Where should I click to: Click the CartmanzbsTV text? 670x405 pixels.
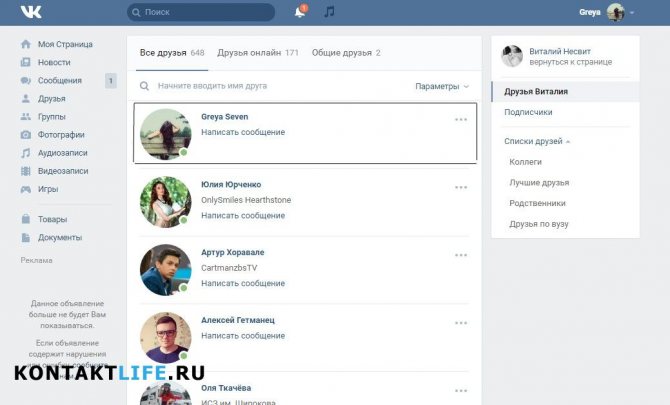pyautogui.click(x=229, y=268)
